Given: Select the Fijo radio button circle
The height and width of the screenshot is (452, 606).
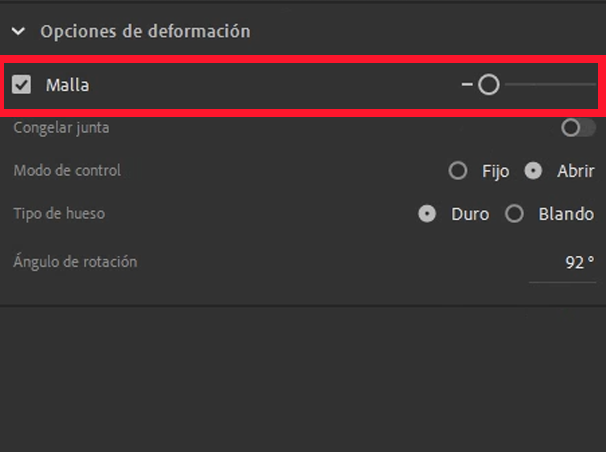Looking at the screenshot, I should point(458,171).
